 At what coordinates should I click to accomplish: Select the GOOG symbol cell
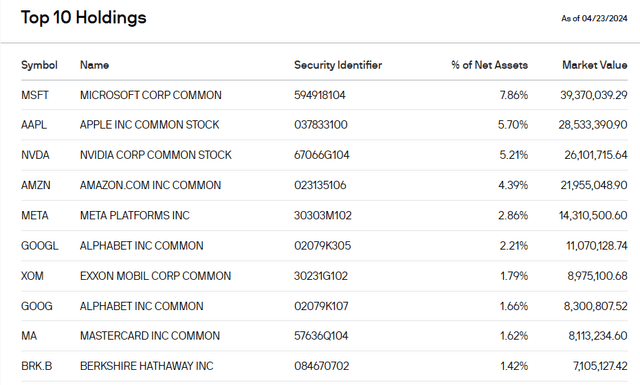[37, 306]
